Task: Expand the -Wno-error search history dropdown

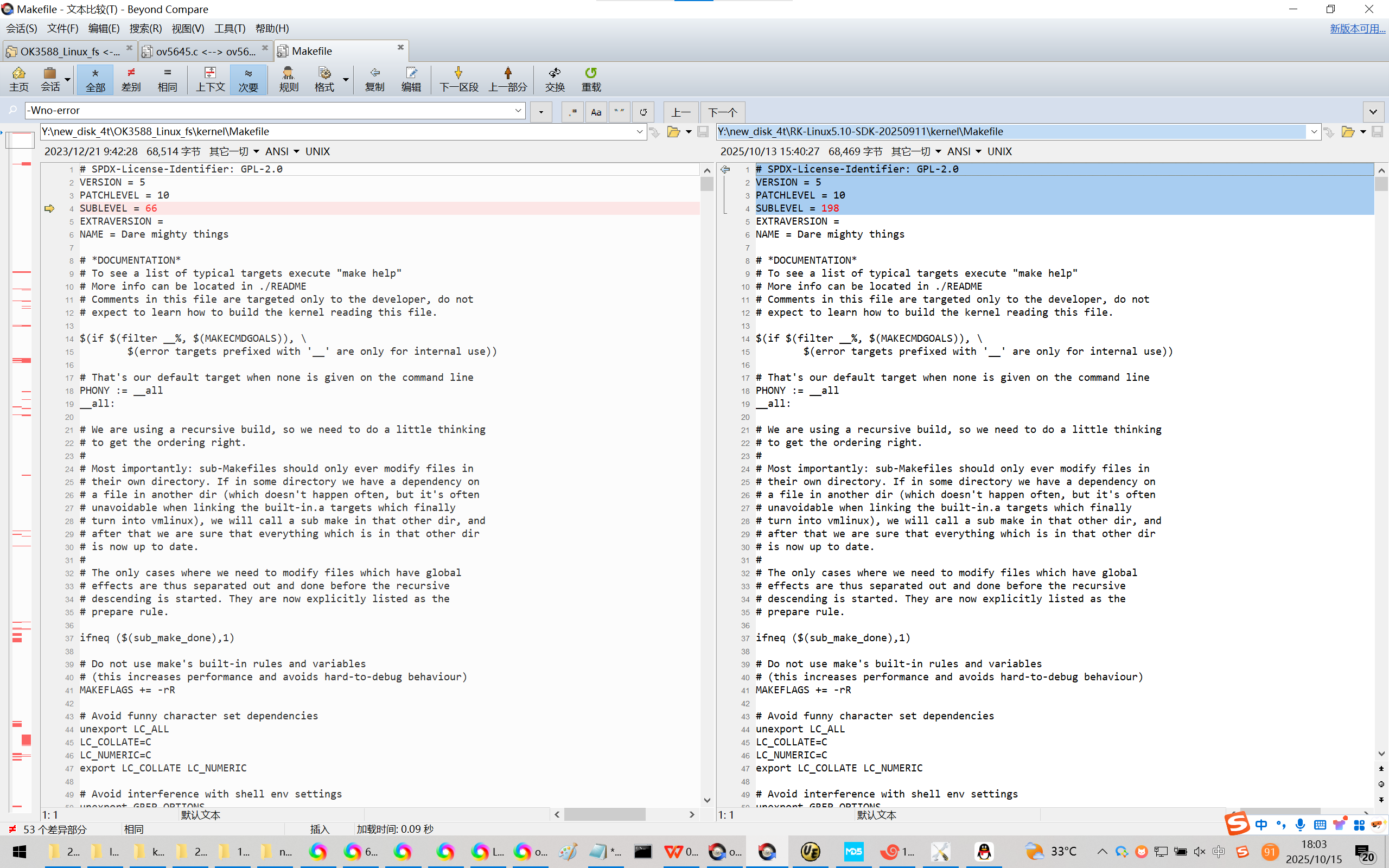Action: pyautogui.click(x=518, y=110)
